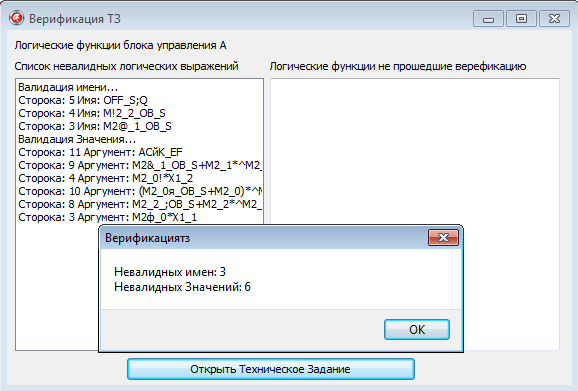Close the Верификациятз message dialog
Image resolution: width=578 pixels, height=391 pixels.
443,238
